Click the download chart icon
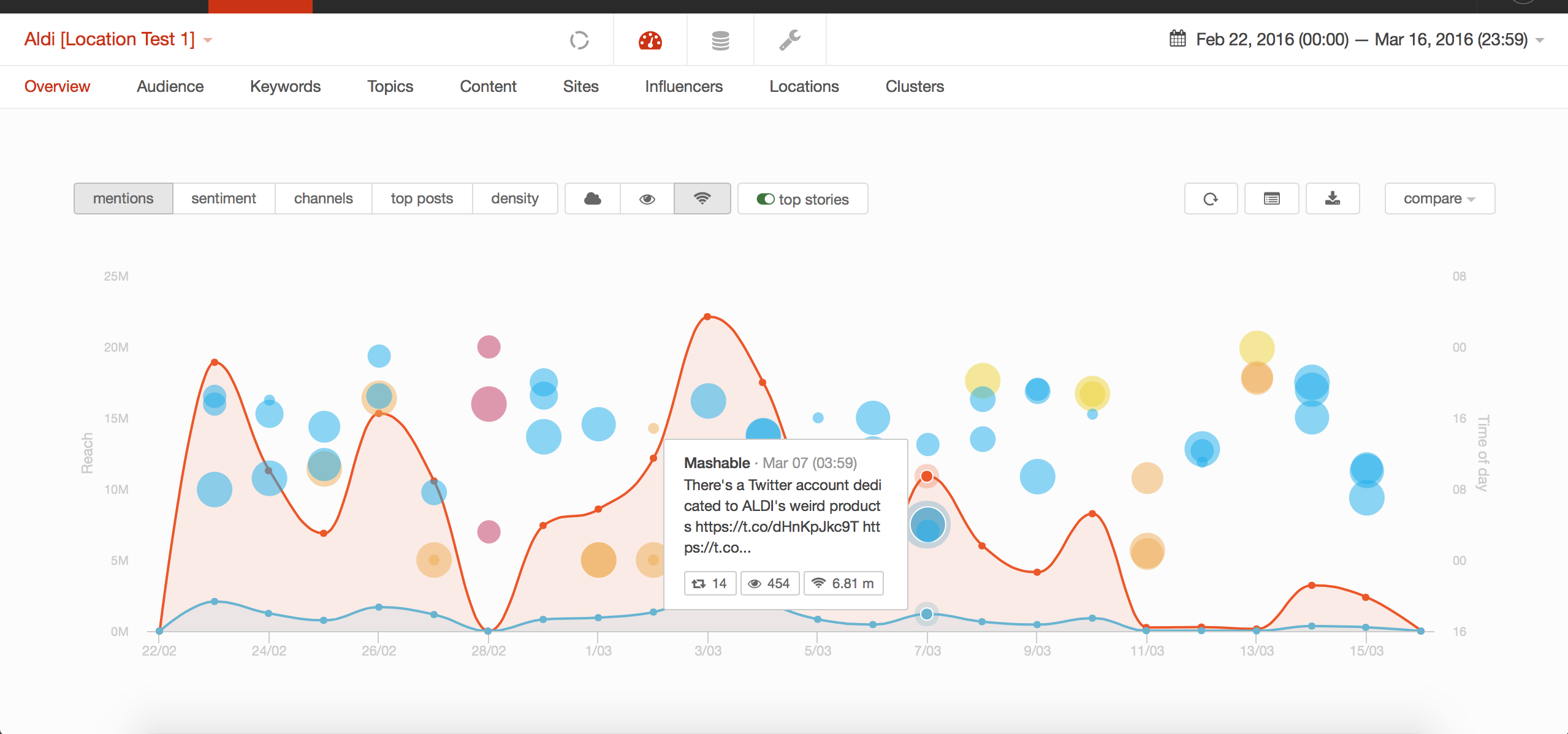The width and height of the screenshot is (1568, 734). [x=1332, y=199]
